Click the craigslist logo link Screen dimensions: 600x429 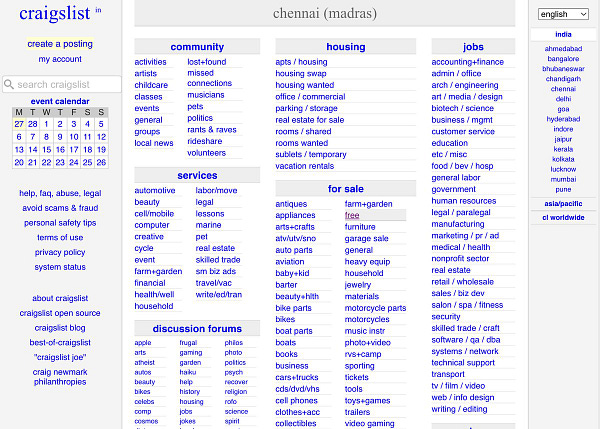[x=55, y=13]
